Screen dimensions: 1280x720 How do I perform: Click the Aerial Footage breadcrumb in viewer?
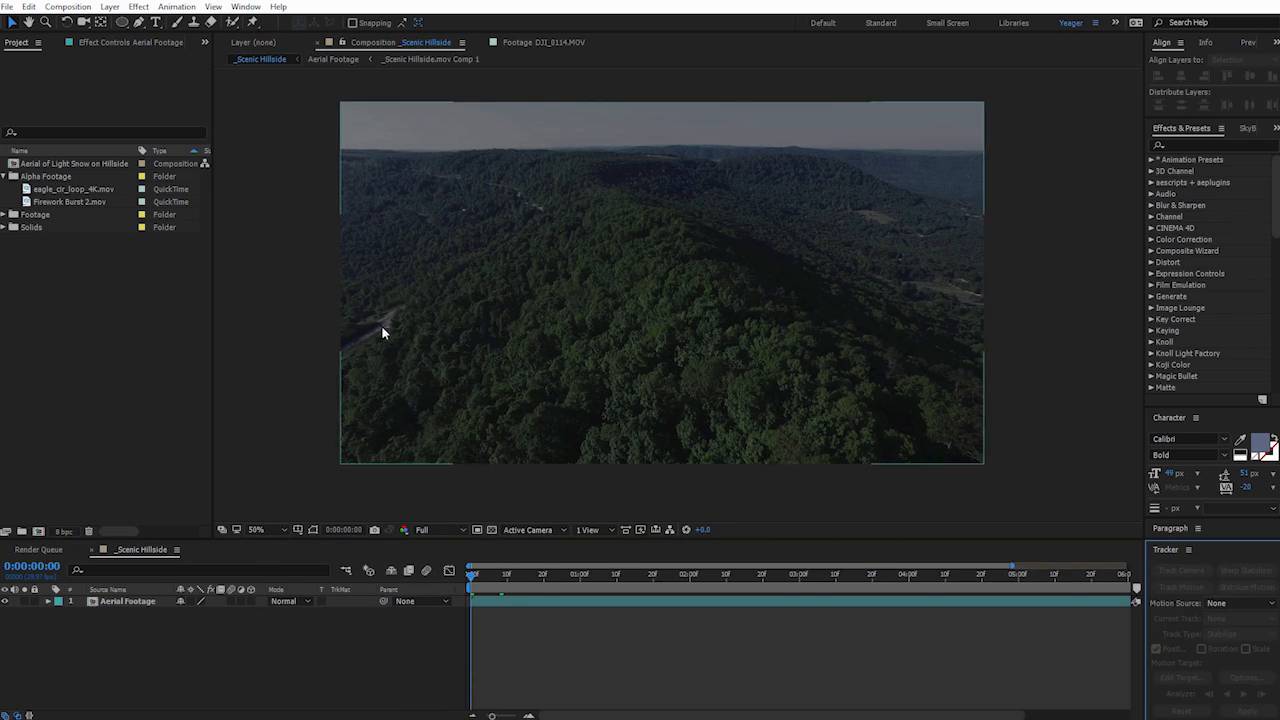pyautogui.click(x=333, y=59)
